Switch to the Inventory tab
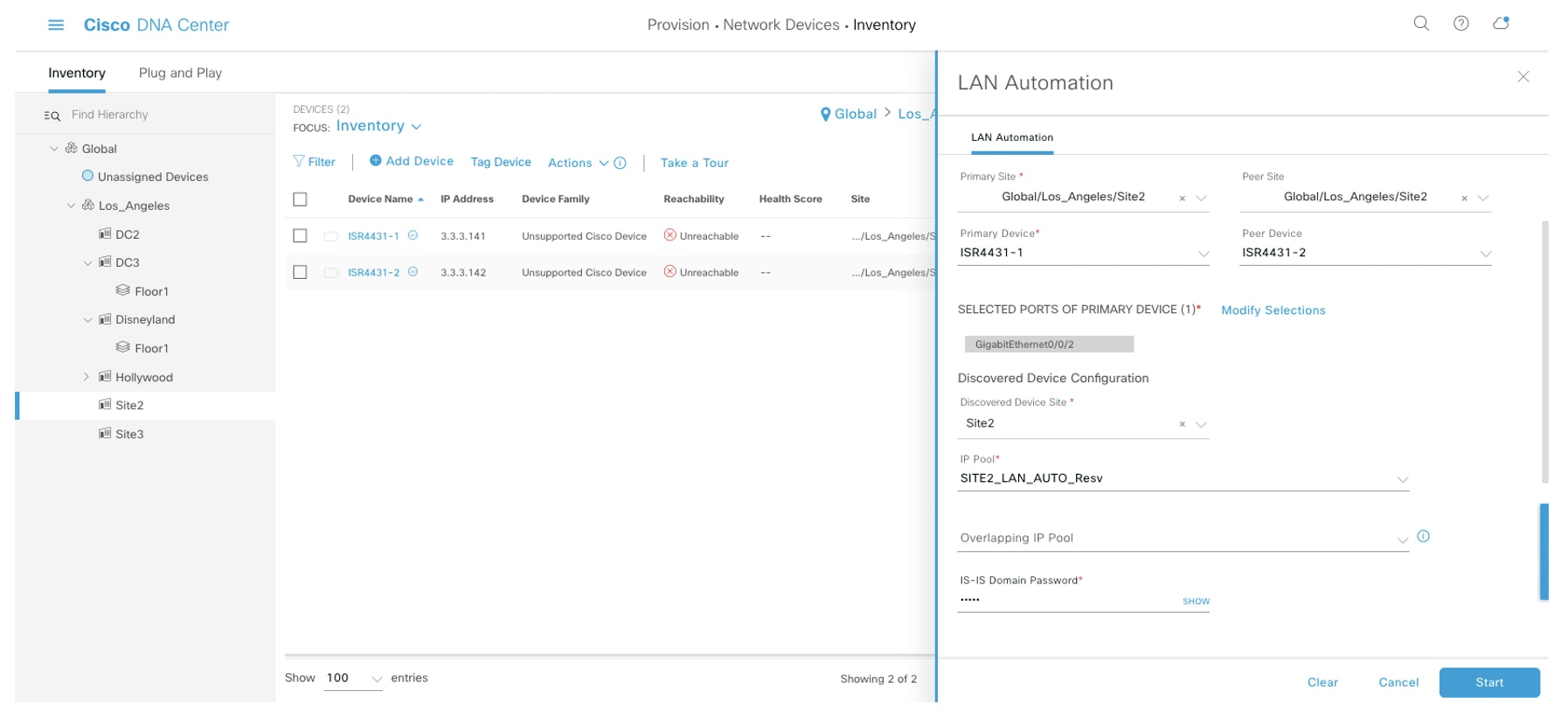The width and height of the screenshot is (1568, 711). [77, 73]
